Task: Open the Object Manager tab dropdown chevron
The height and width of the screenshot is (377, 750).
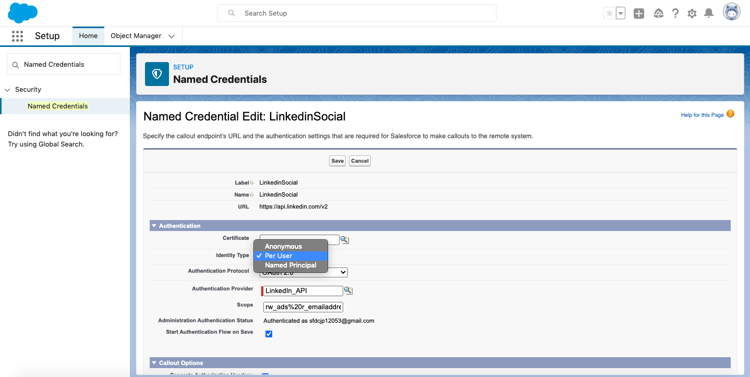Action: [172, 36]
